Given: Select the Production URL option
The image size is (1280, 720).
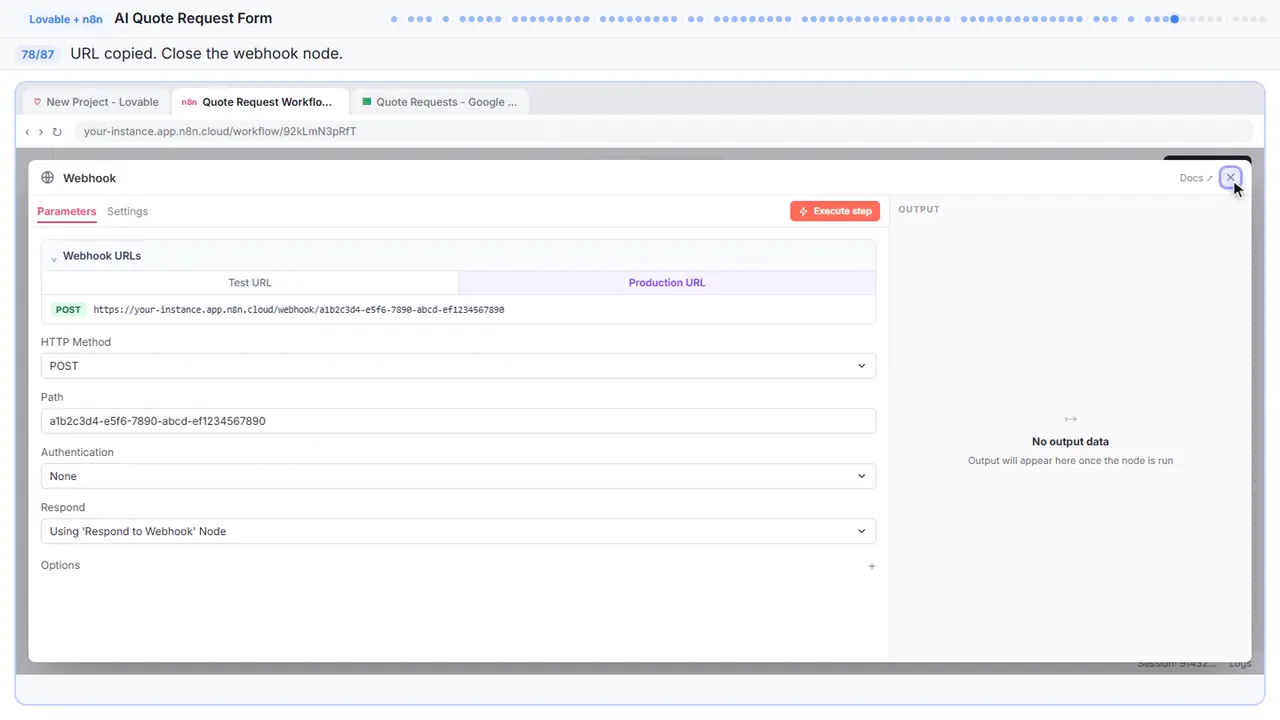Looking at the screenshot, I should (x=667, y=283).
